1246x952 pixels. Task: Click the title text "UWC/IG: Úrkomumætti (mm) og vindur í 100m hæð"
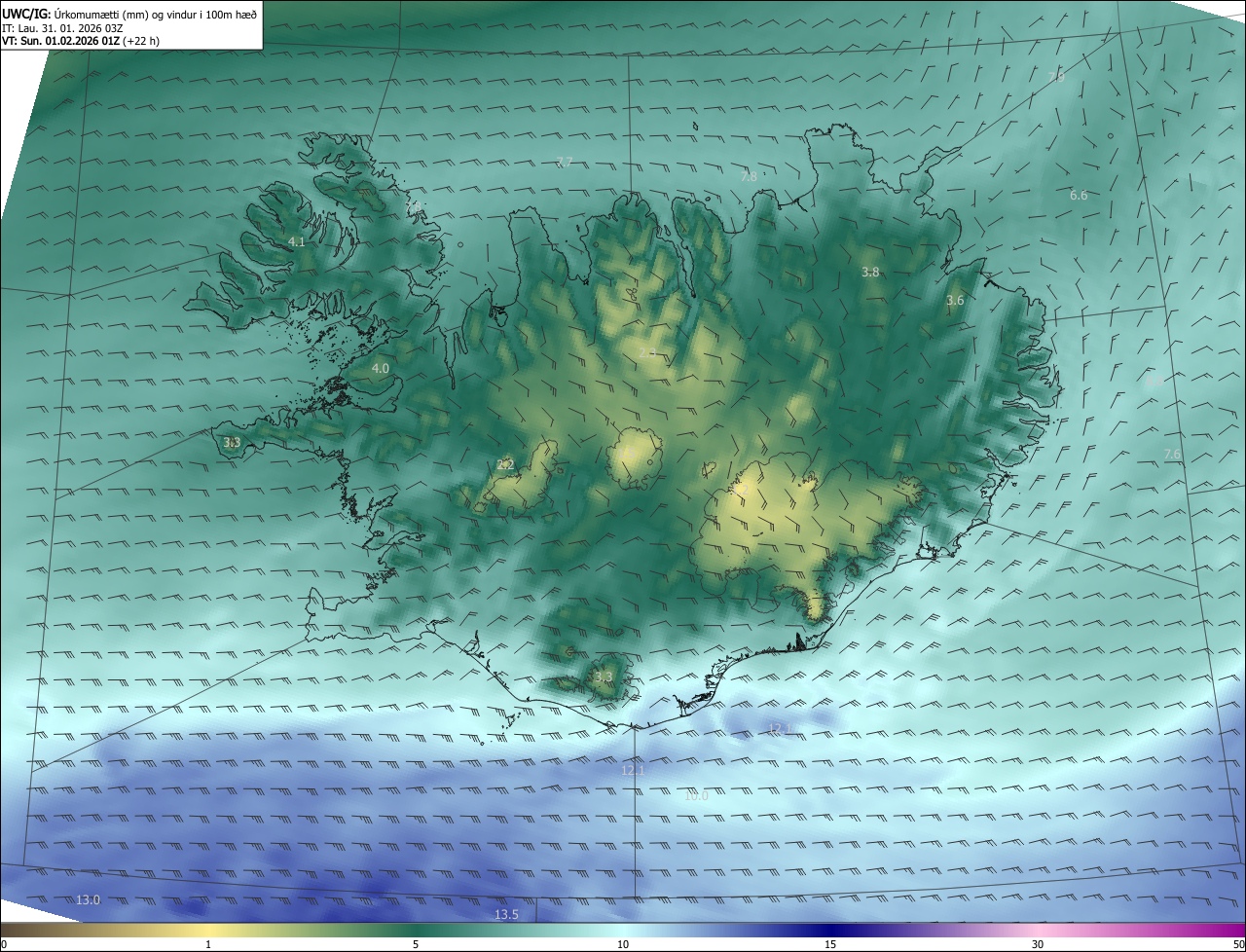point(129,13)
